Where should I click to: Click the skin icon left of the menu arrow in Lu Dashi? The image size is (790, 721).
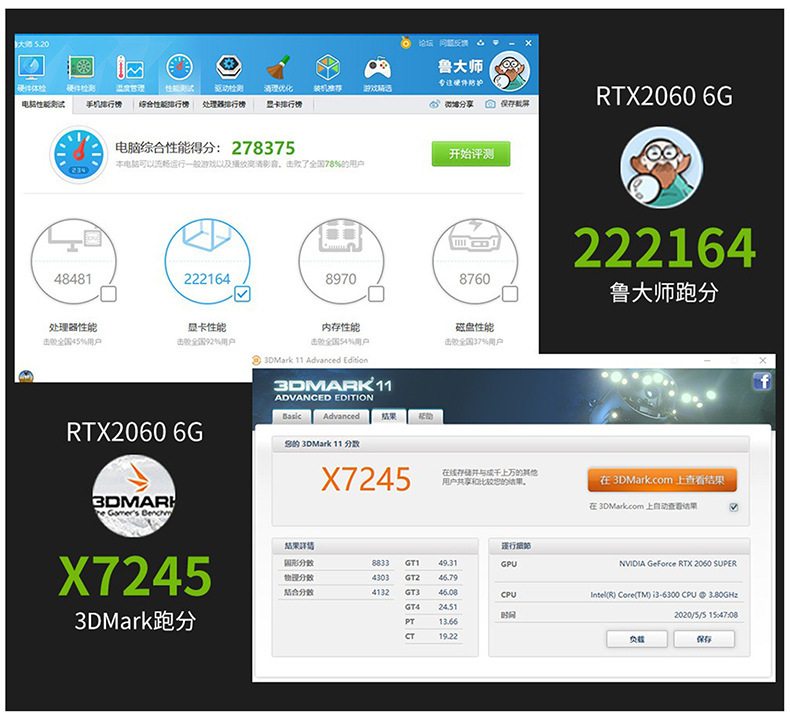coord(480,43)
